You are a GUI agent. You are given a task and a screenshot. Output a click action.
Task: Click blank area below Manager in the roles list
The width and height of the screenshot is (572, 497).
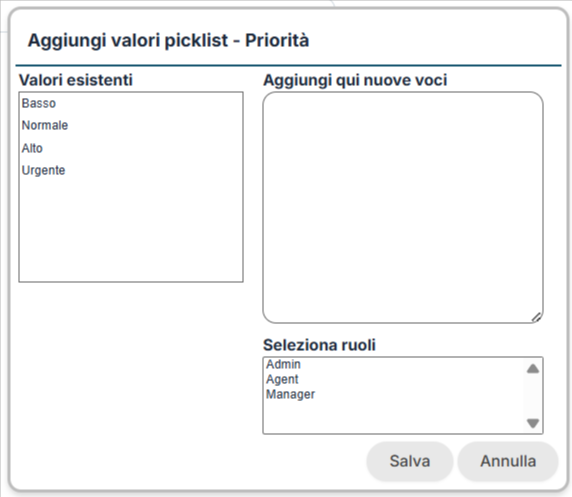coord(393,417)
